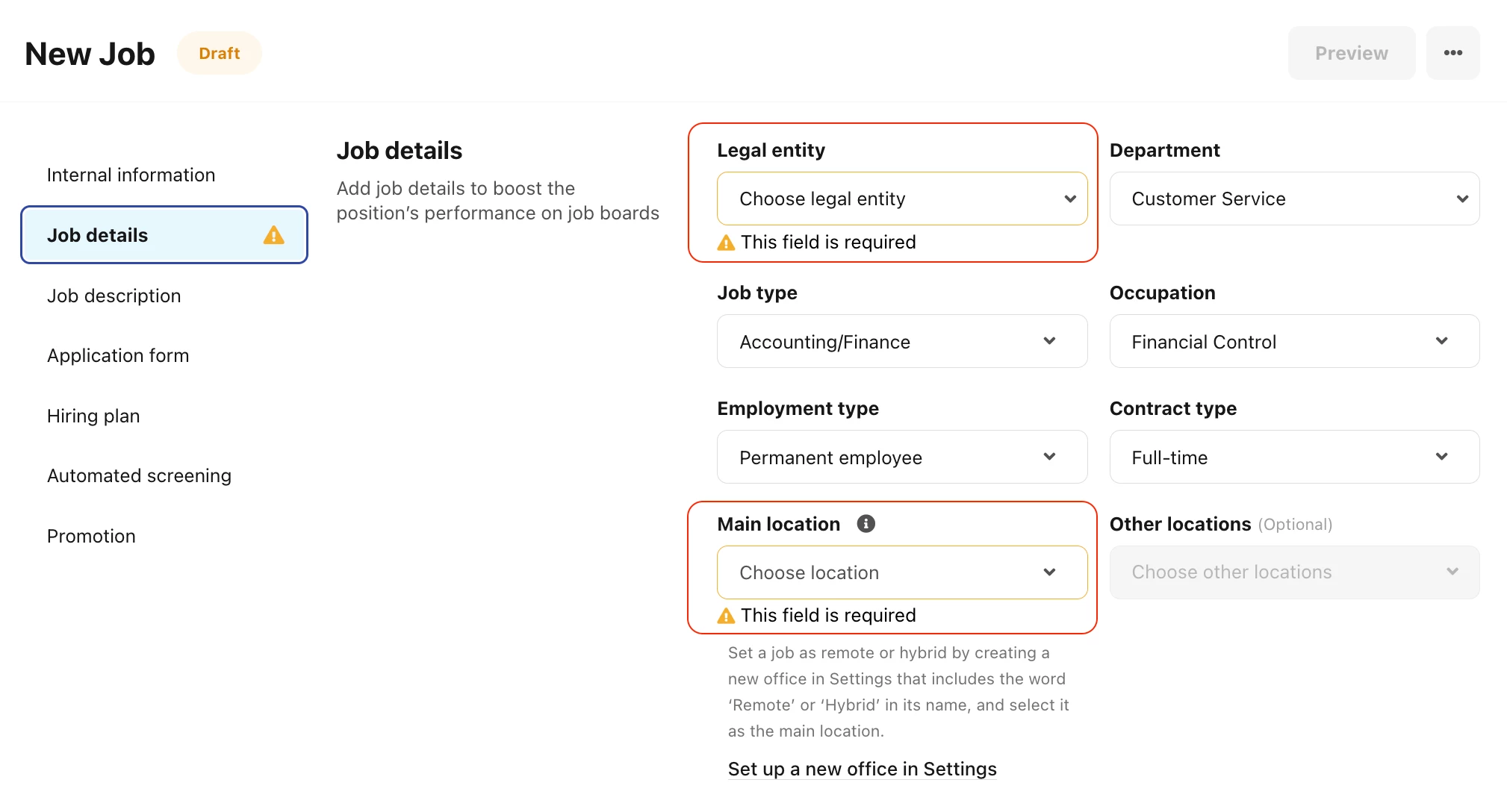
Task: Open the Job type dropdown
Action: 902,341
